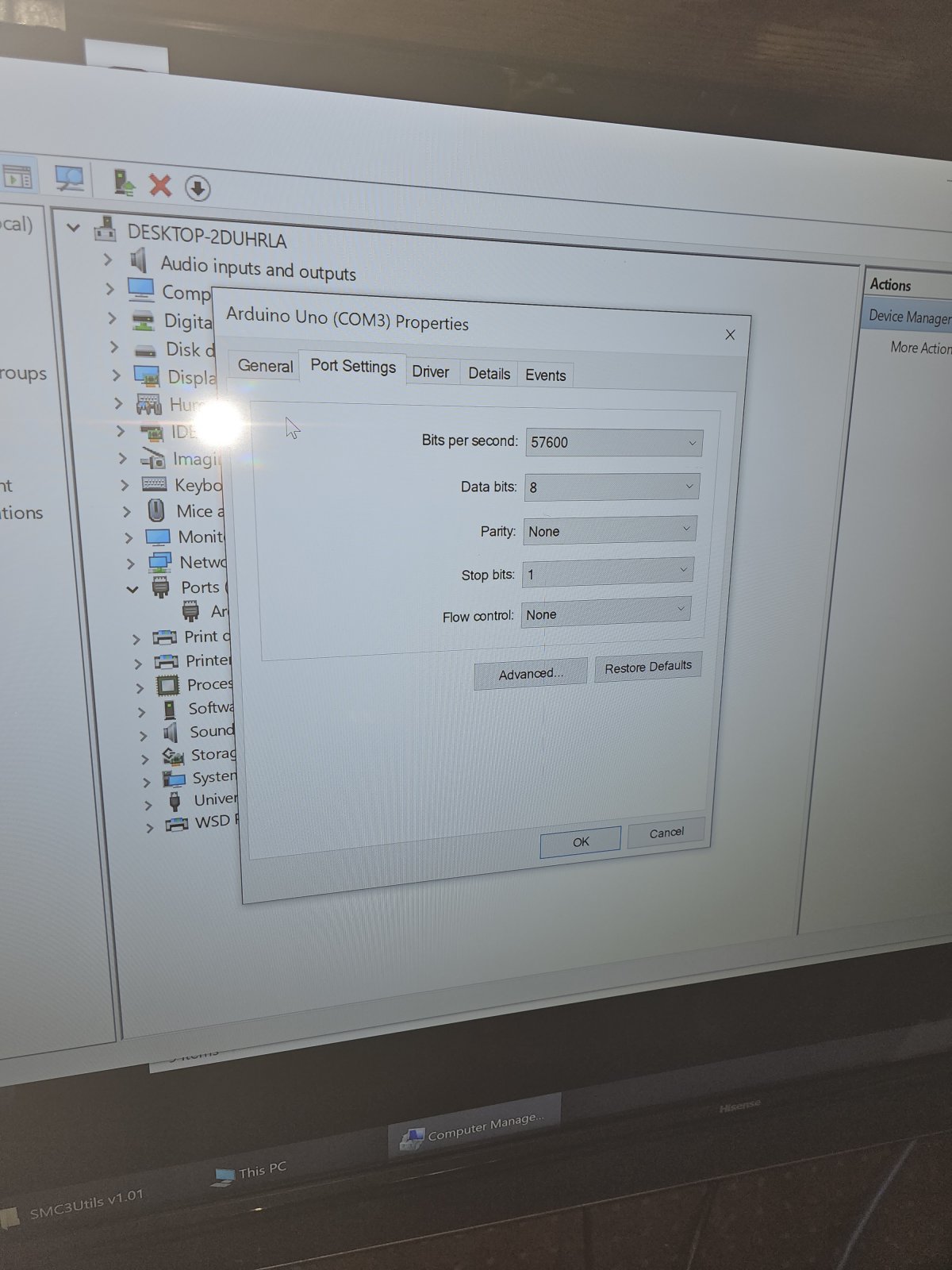Open the Flow control dropdown

[x=605, y=614]
